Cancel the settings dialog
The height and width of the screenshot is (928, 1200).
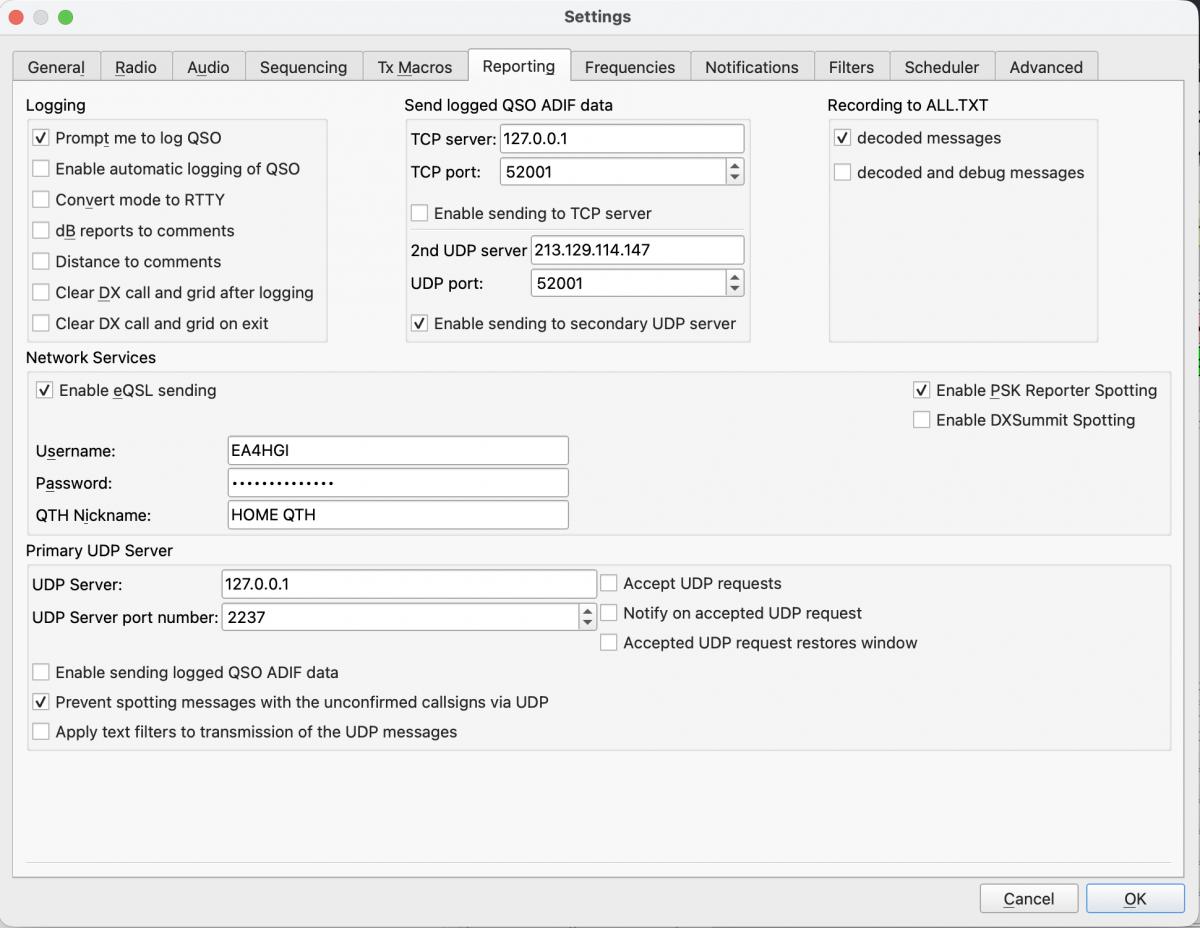pos(1028,899)
